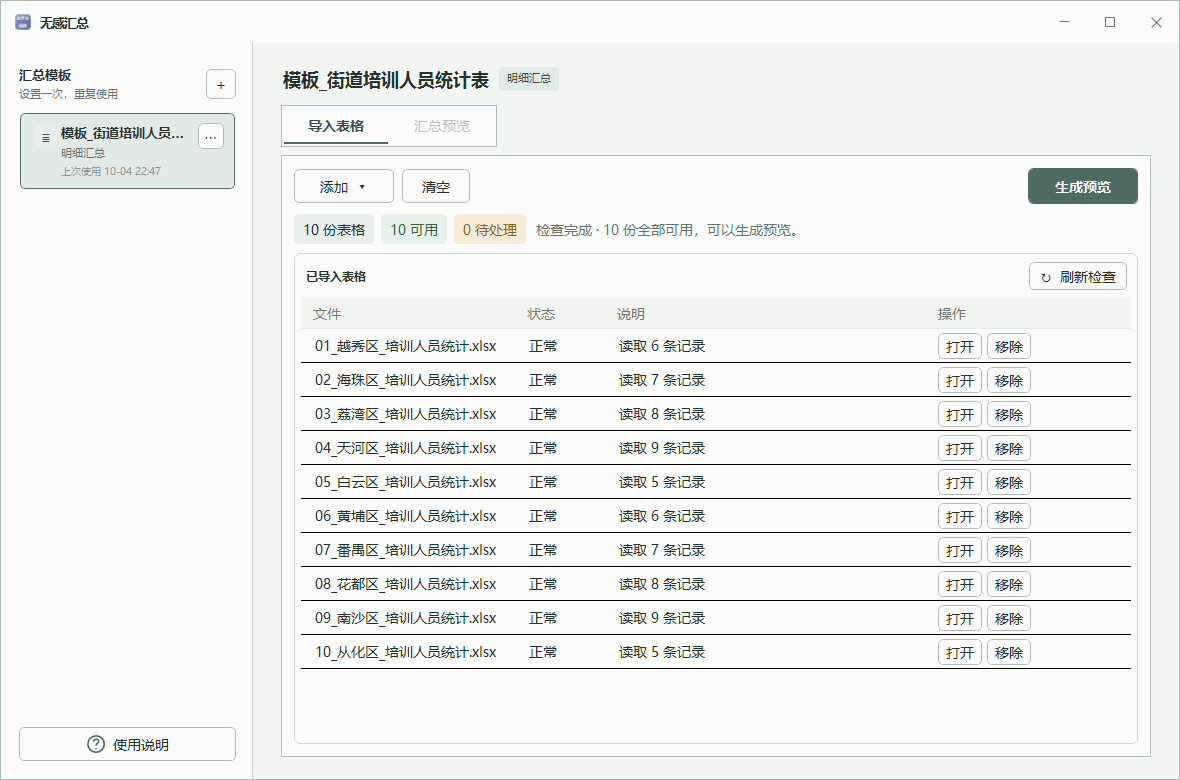Screen dimensions: 1180x780
Task: Click file name 01_越秀区_培训人员统计.xlsx
Action: [x=406, y=346]
